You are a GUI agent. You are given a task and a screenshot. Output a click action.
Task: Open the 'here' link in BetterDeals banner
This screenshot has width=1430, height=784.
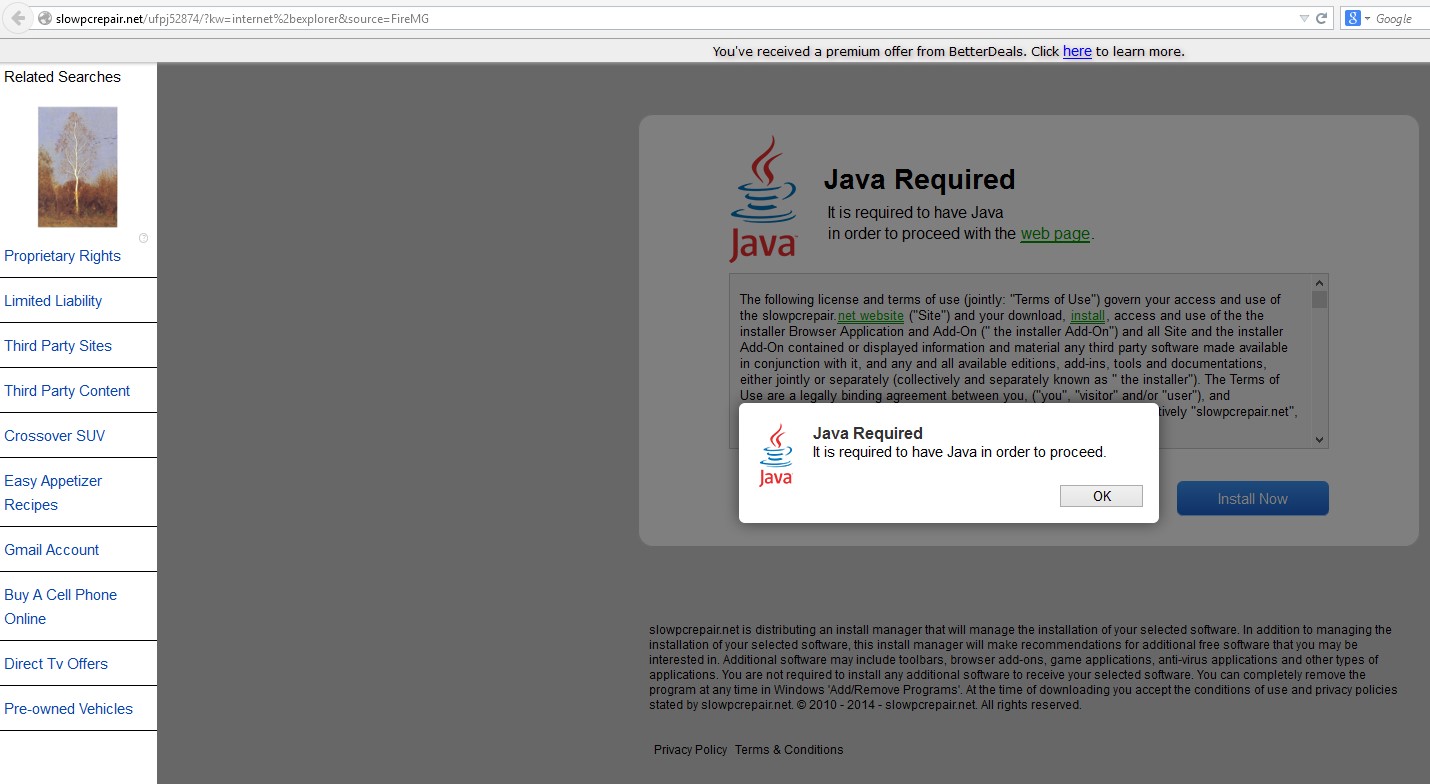click(1077, 51)
